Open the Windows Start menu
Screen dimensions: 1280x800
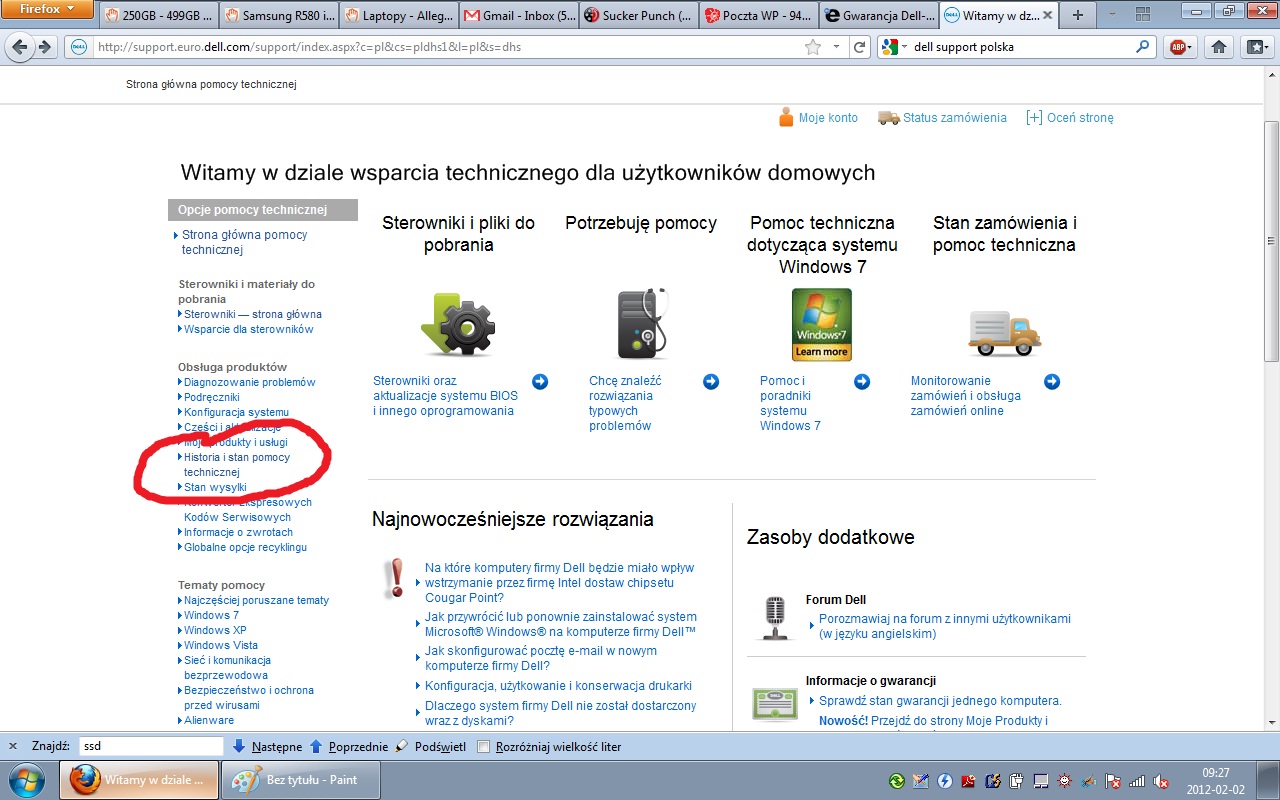[25, 779]
